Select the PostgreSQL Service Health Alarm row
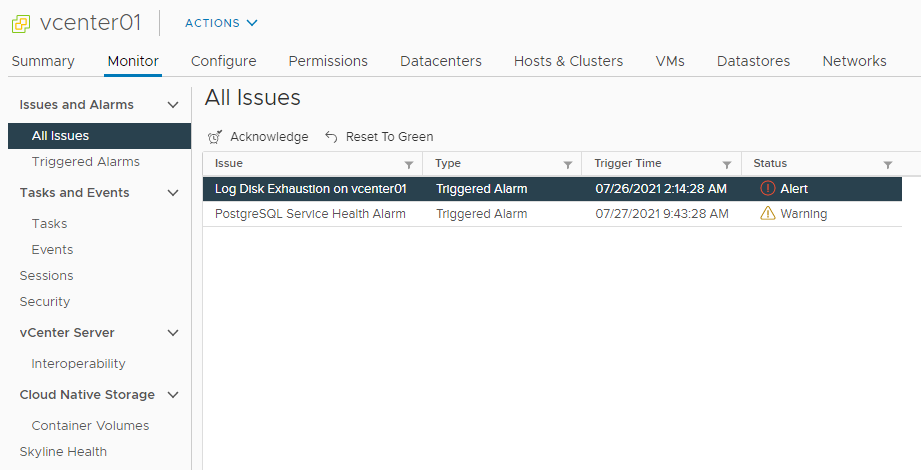 pyautogui.click(x=310, y=214)
